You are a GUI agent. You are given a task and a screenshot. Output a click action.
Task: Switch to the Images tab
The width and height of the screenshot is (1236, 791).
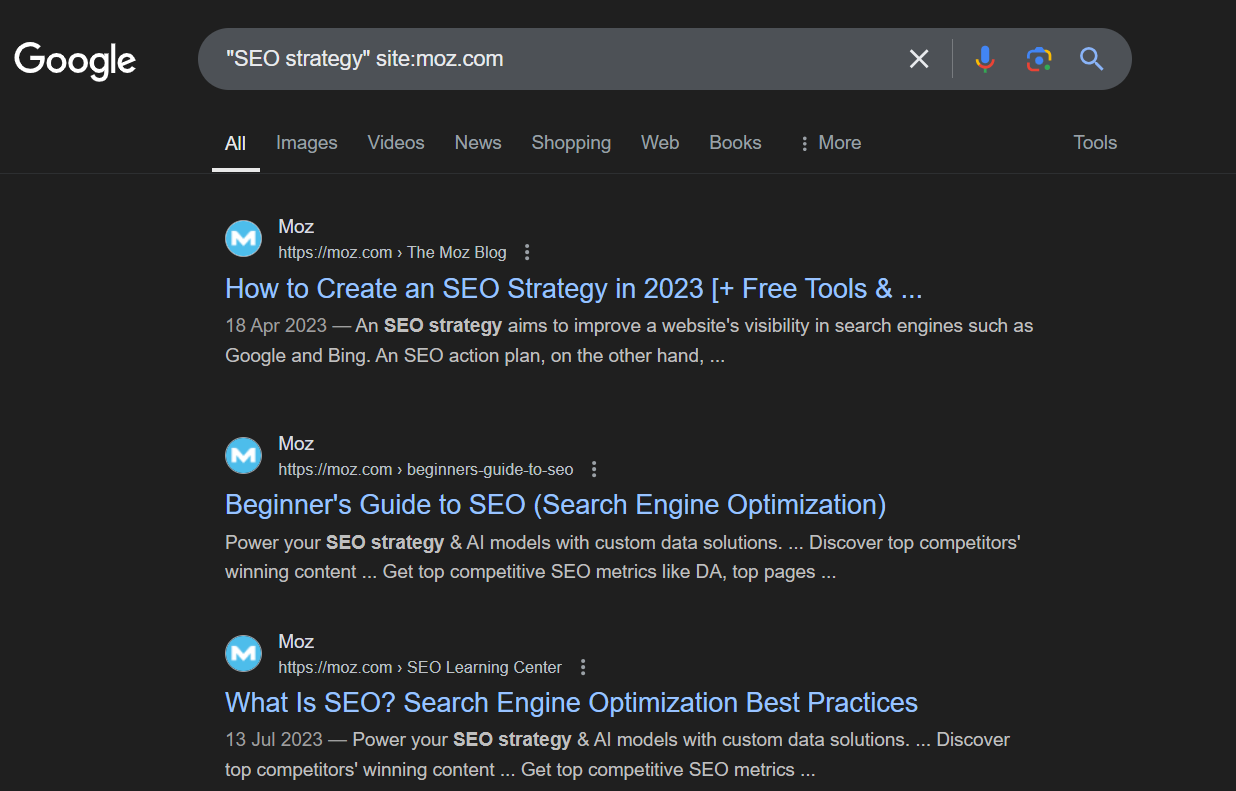(307, 143)
